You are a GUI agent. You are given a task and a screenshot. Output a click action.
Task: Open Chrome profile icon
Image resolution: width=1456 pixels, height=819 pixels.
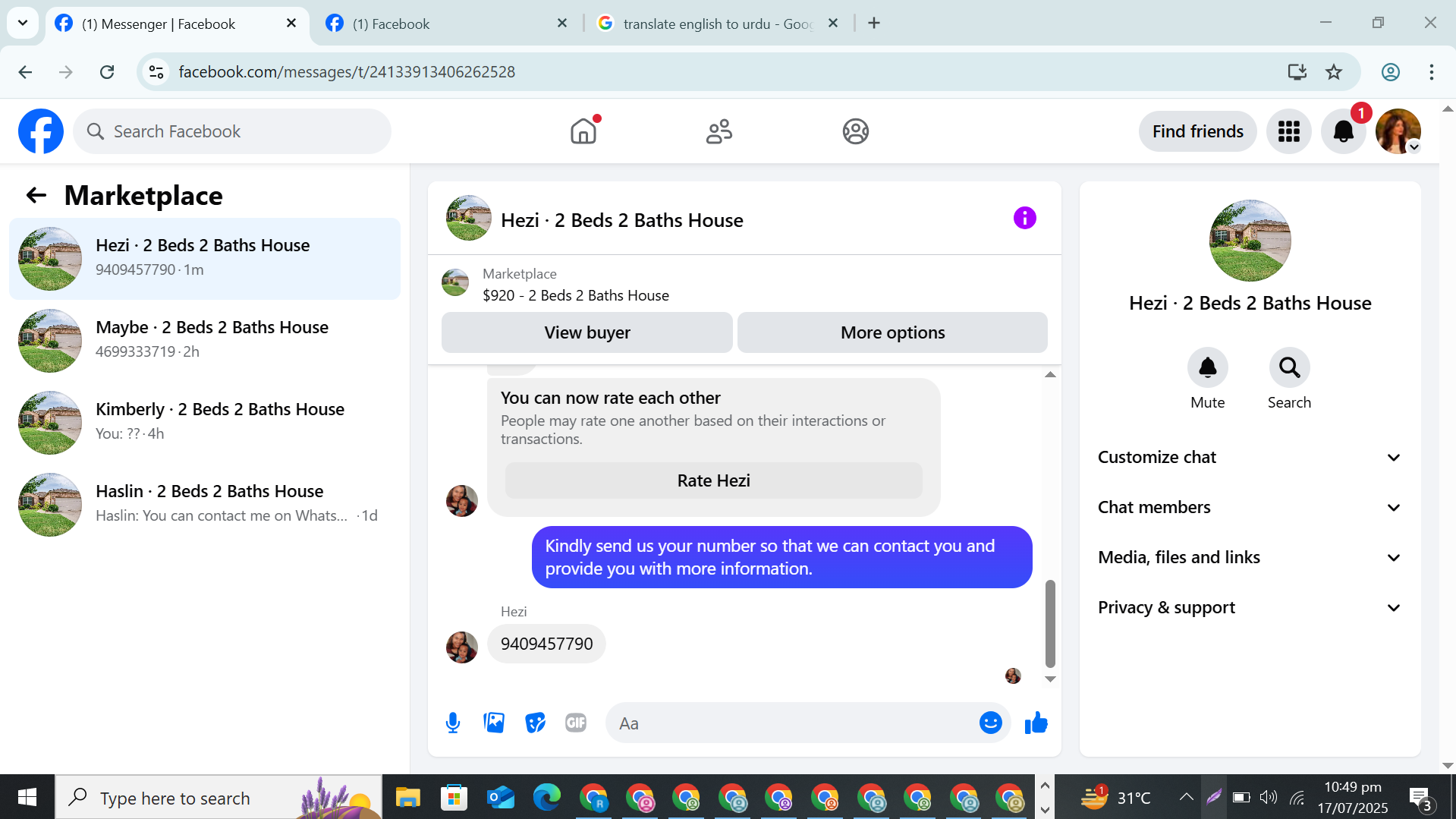(1390, 72)
